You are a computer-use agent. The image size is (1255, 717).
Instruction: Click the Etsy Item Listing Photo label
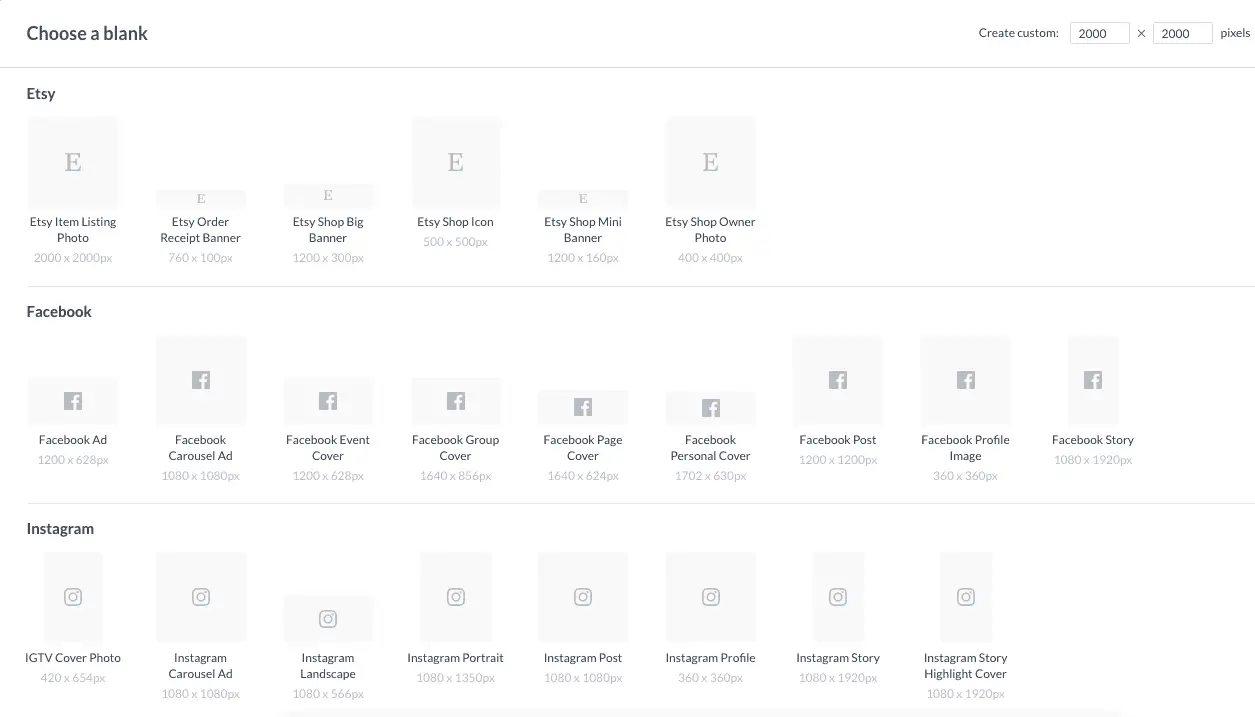[73, 230]
